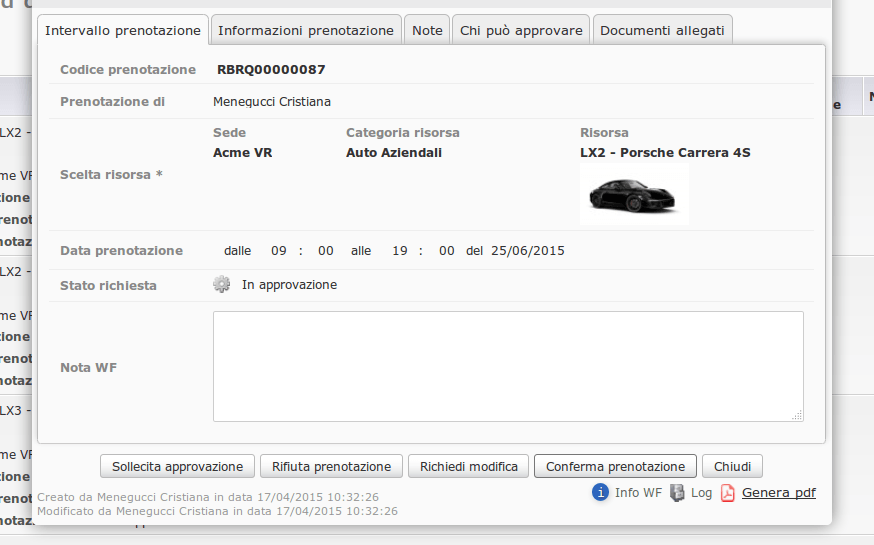The height and width of the screenshot is (545, 874).
Task: Close the dialog with the Chiudi button
Action: coord(733,466)
